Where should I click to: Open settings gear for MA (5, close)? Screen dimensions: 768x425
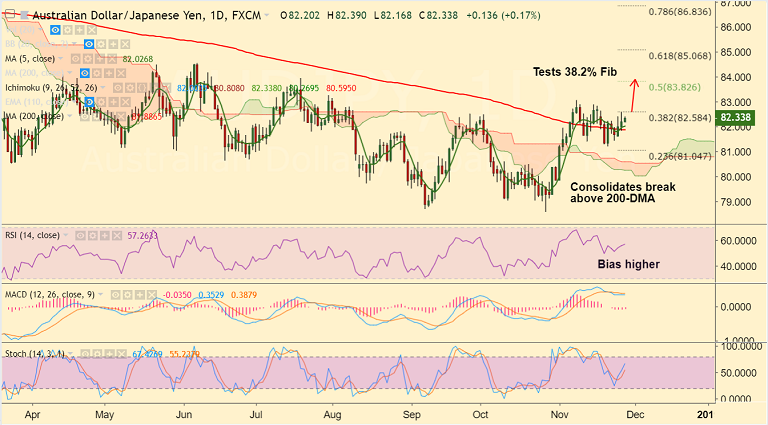88,59
